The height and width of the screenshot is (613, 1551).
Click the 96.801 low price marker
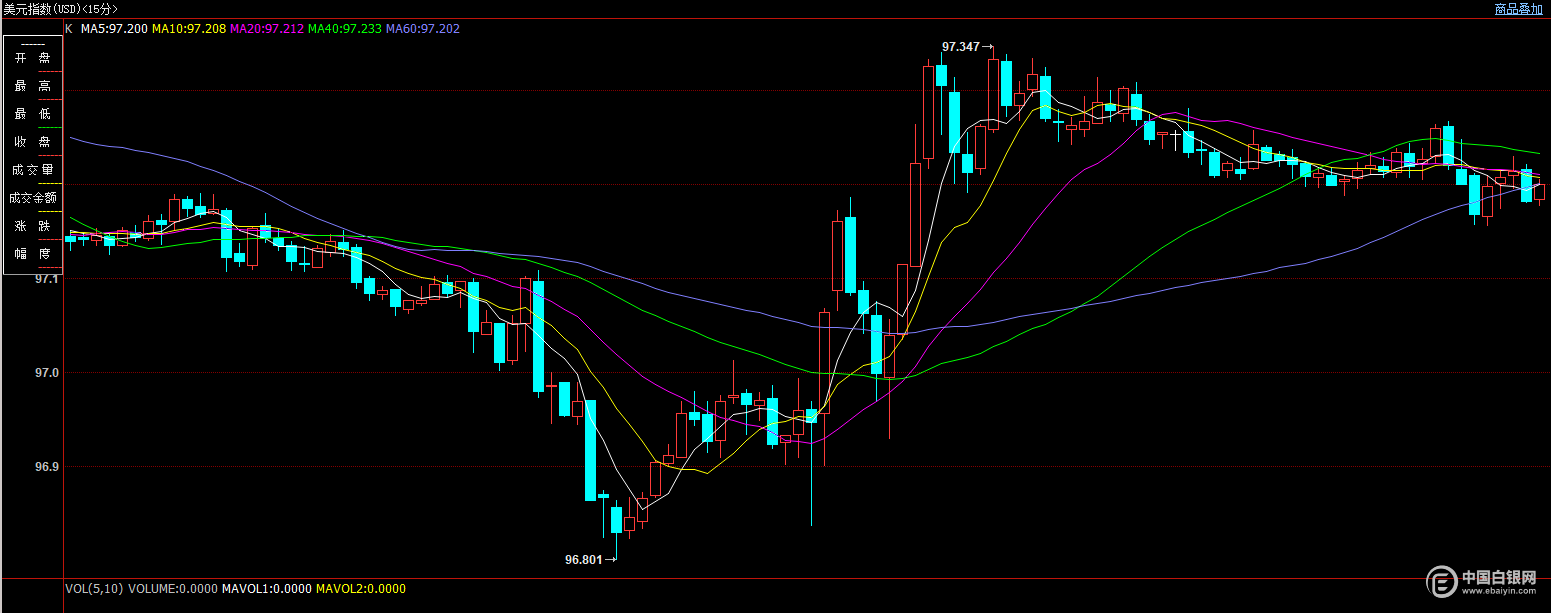coord(590,560)
